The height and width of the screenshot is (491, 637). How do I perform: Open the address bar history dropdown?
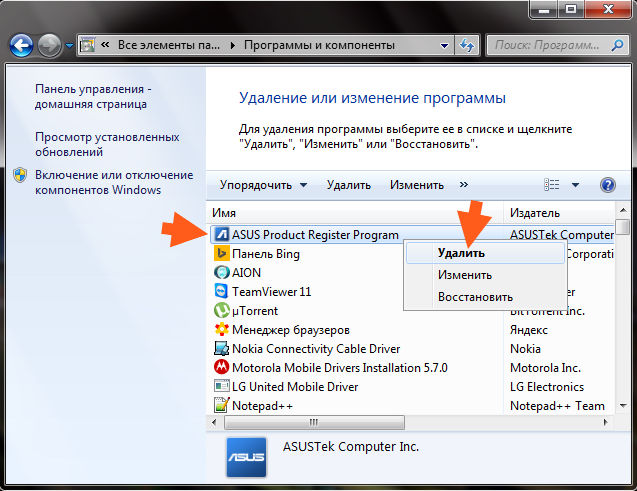tap(444, 45)
